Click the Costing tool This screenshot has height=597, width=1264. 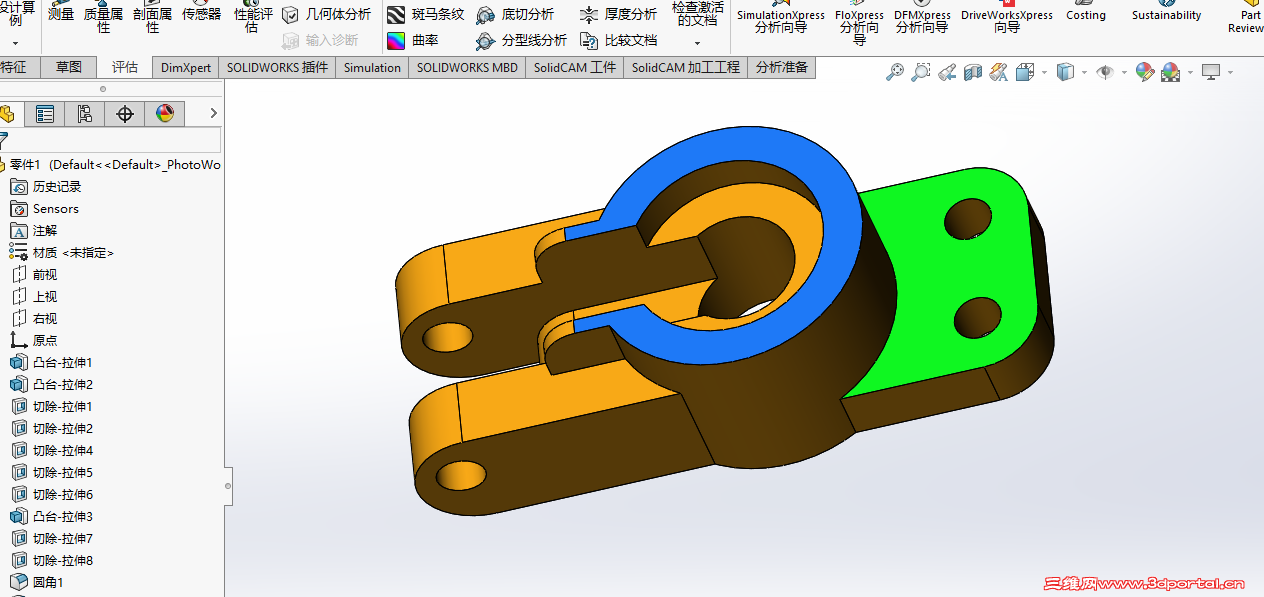click(1086, 12)
